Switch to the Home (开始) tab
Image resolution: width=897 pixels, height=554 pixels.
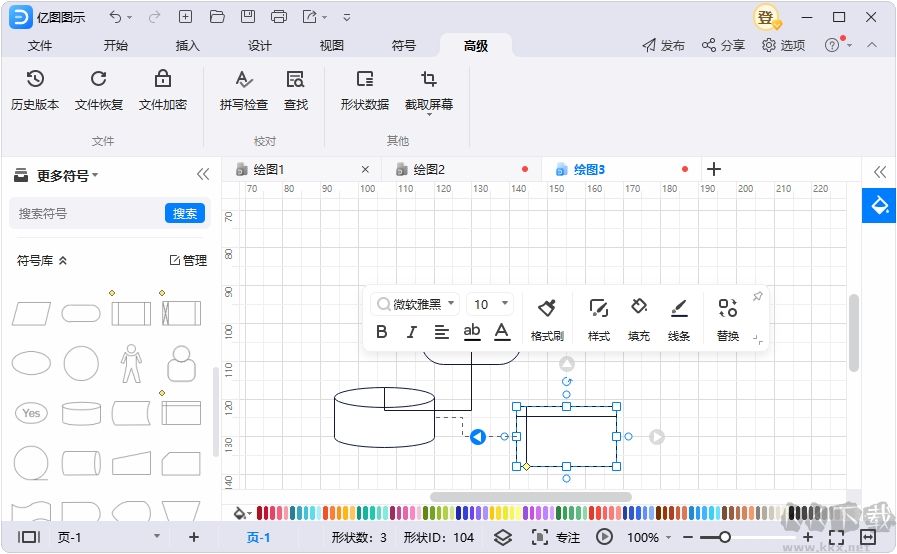115,45
